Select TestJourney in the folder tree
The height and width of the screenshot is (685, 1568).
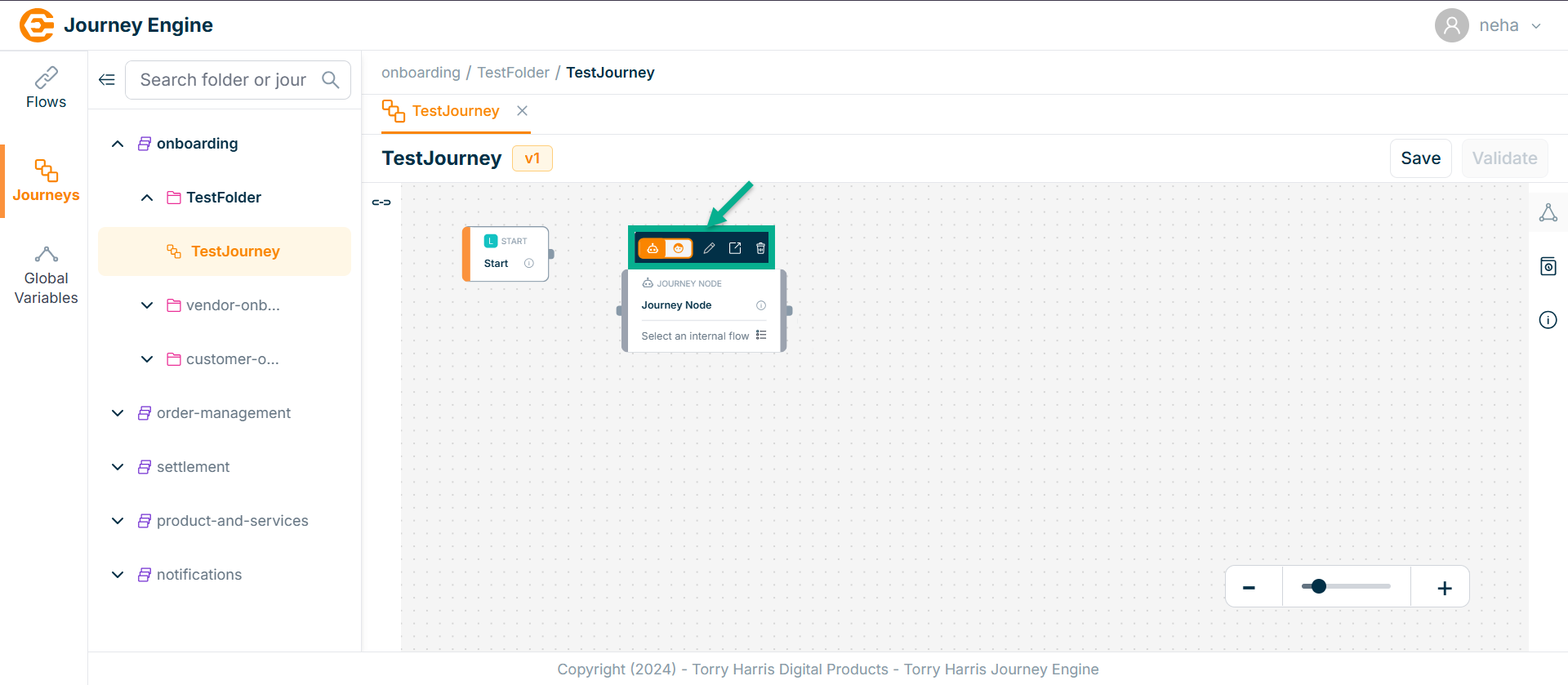235,251
